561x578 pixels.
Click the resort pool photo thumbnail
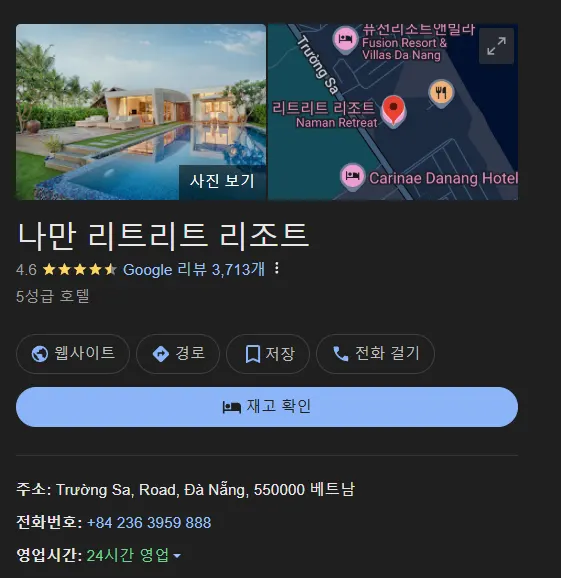141,112
